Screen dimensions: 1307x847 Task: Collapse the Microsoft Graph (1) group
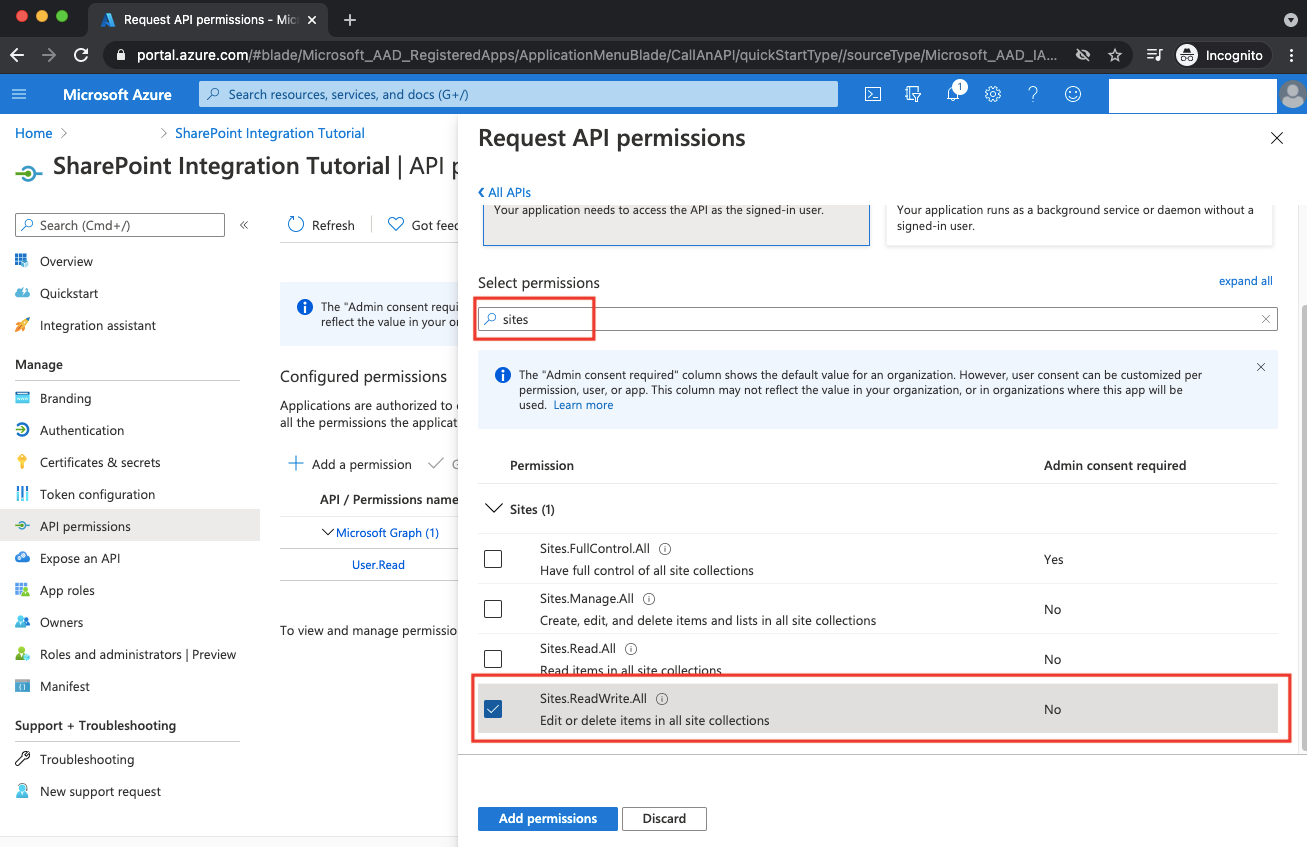click(x=328, y=533)
